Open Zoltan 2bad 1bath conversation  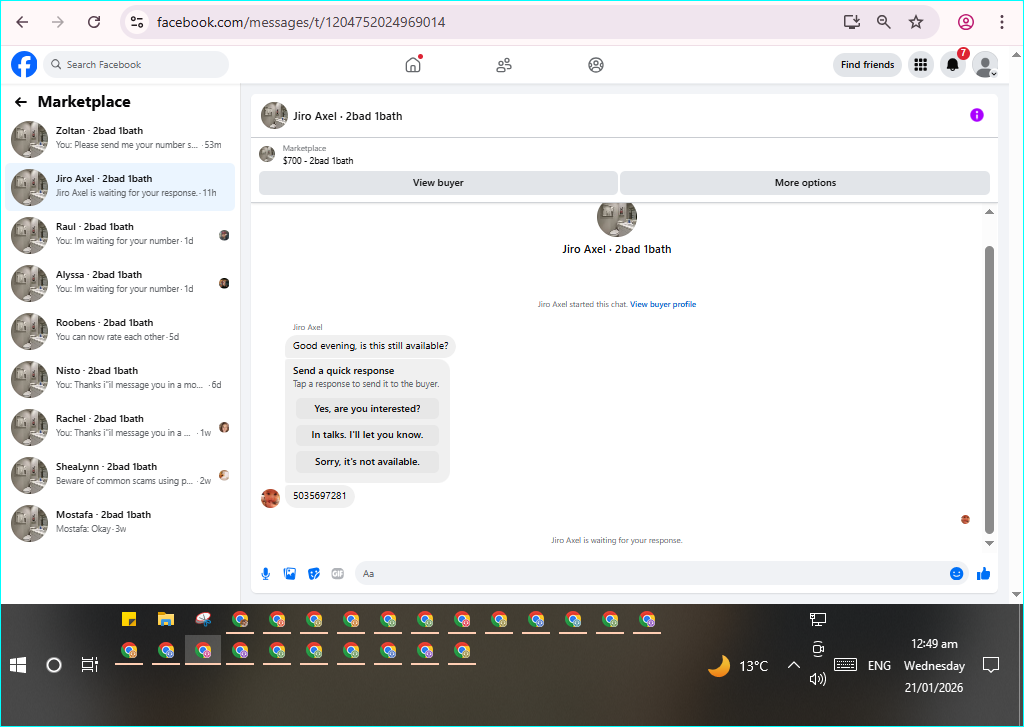click(120, 138)
